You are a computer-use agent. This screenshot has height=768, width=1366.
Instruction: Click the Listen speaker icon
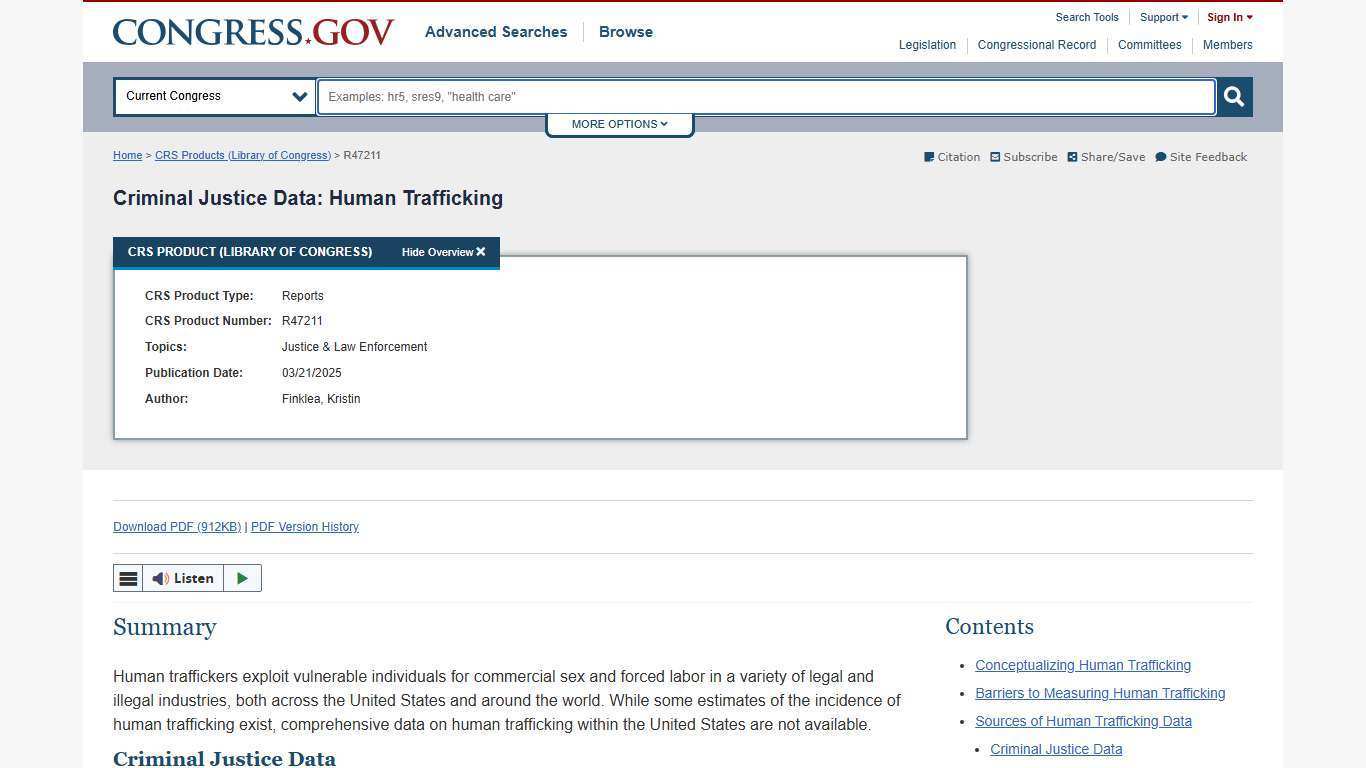coord(160,578)
